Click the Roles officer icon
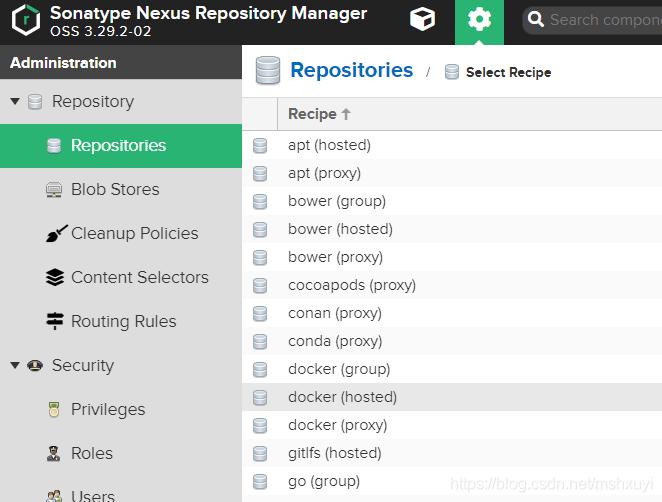 53,453
